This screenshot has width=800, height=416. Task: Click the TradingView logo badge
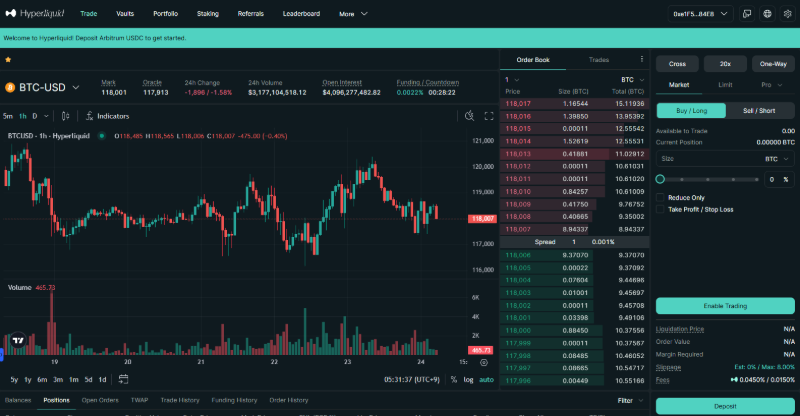(x=18, y=340)
